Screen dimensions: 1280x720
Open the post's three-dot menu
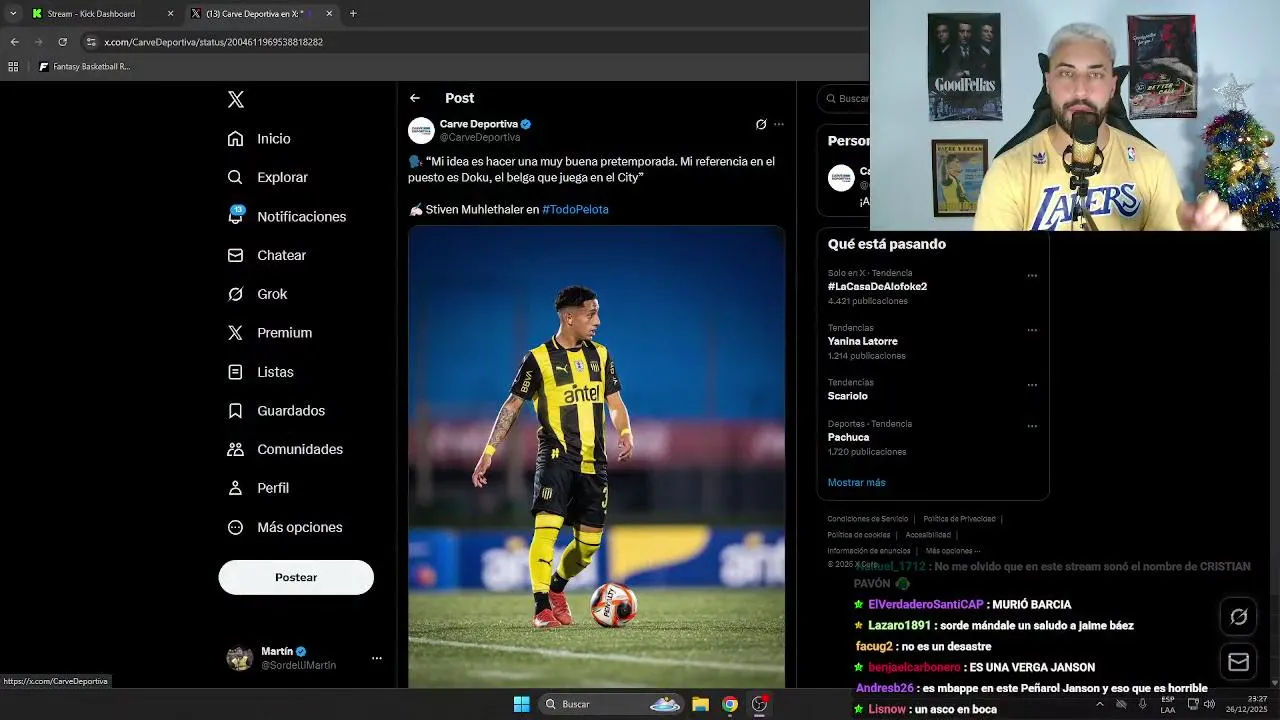[779, 124]
